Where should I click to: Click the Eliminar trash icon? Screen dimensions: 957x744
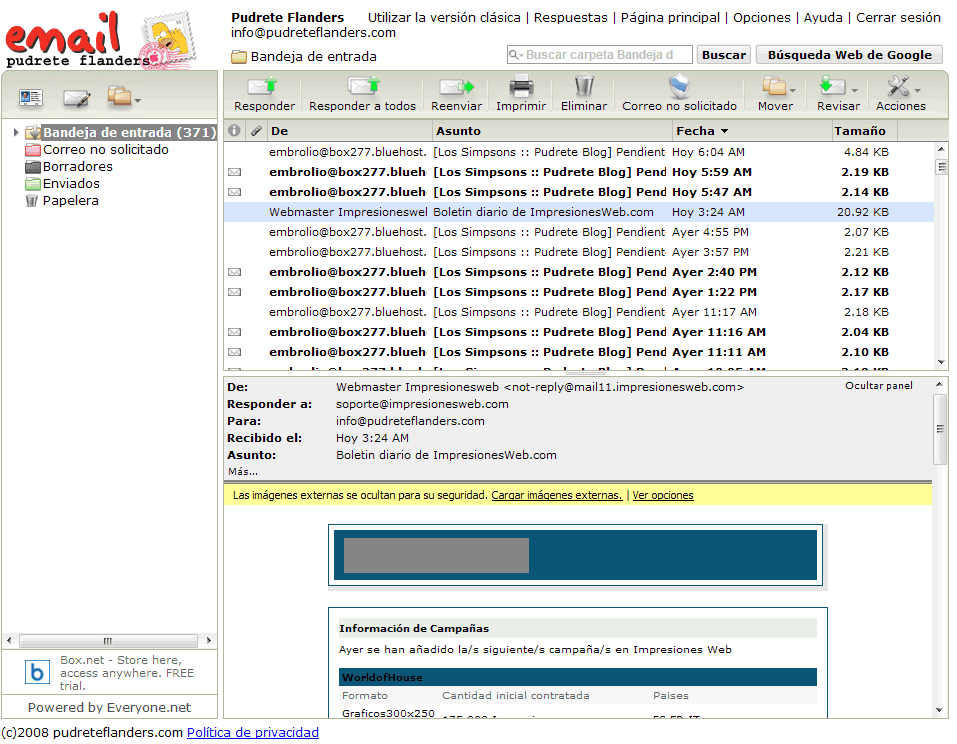[584, 85]
